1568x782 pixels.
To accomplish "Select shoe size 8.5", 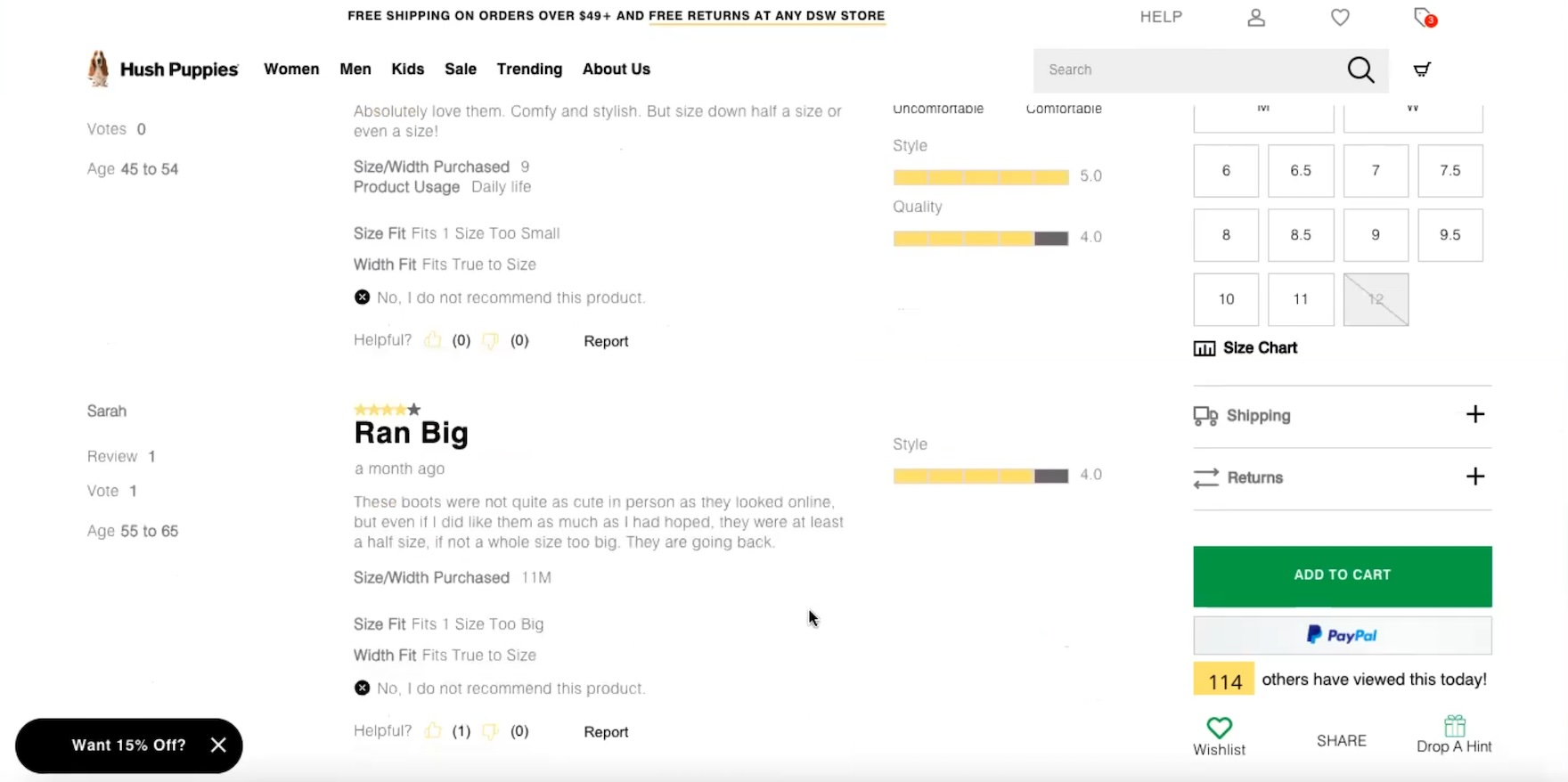I will 1301,235.
